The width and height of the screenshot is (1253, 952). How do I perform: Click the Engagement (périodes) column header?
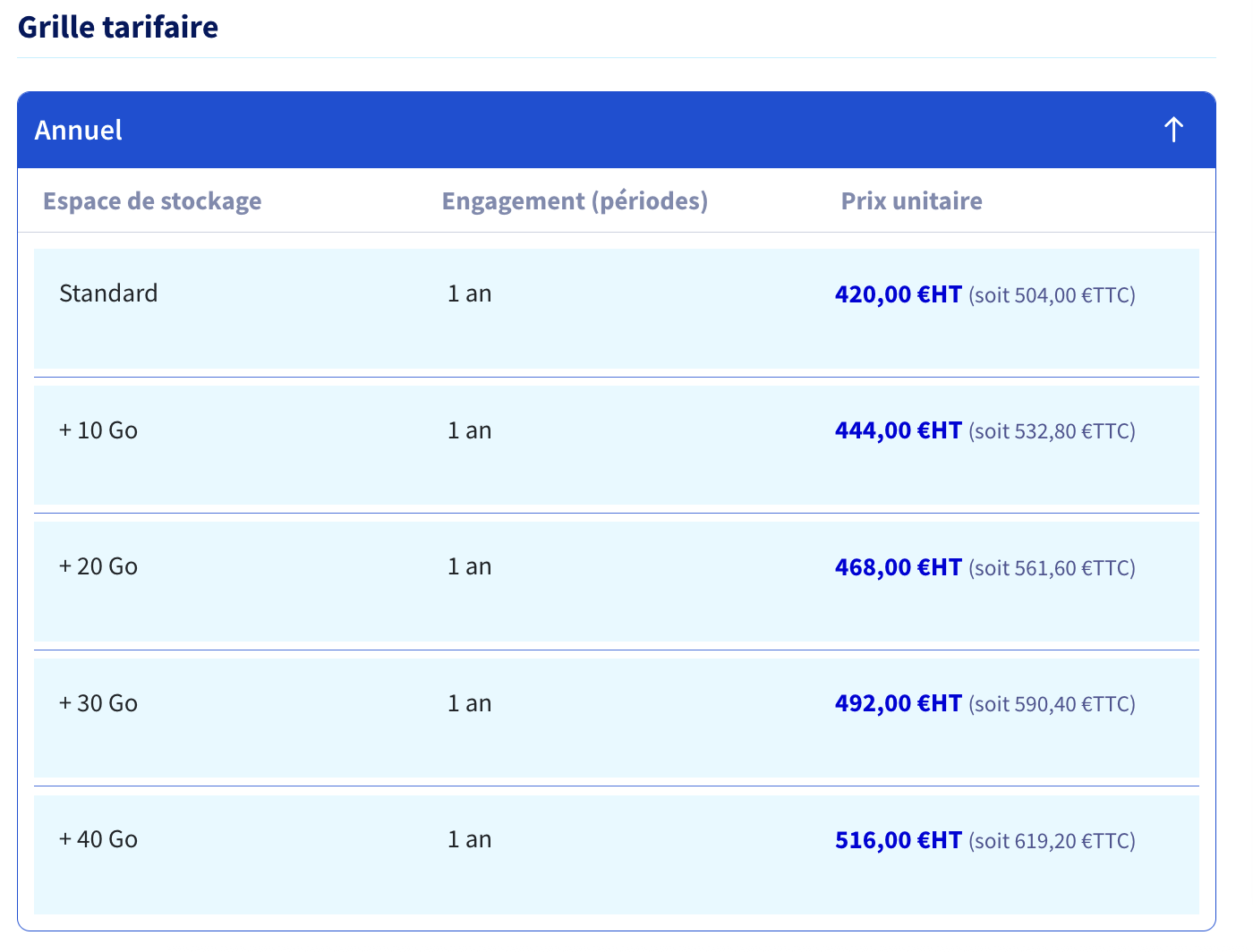pos(575,200)
